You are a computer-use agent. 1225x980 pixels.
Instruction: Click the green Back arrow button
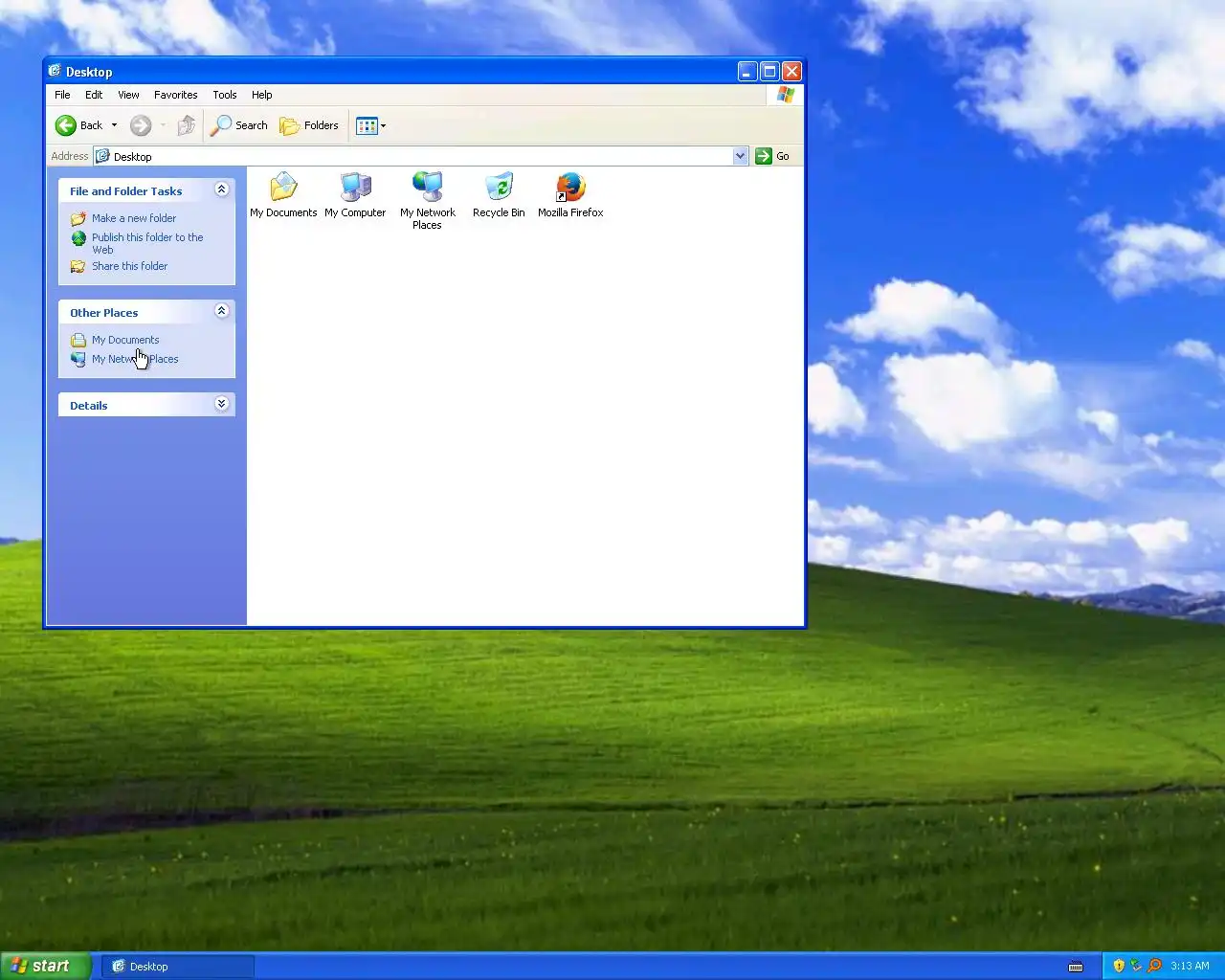(x=66, y=125)
